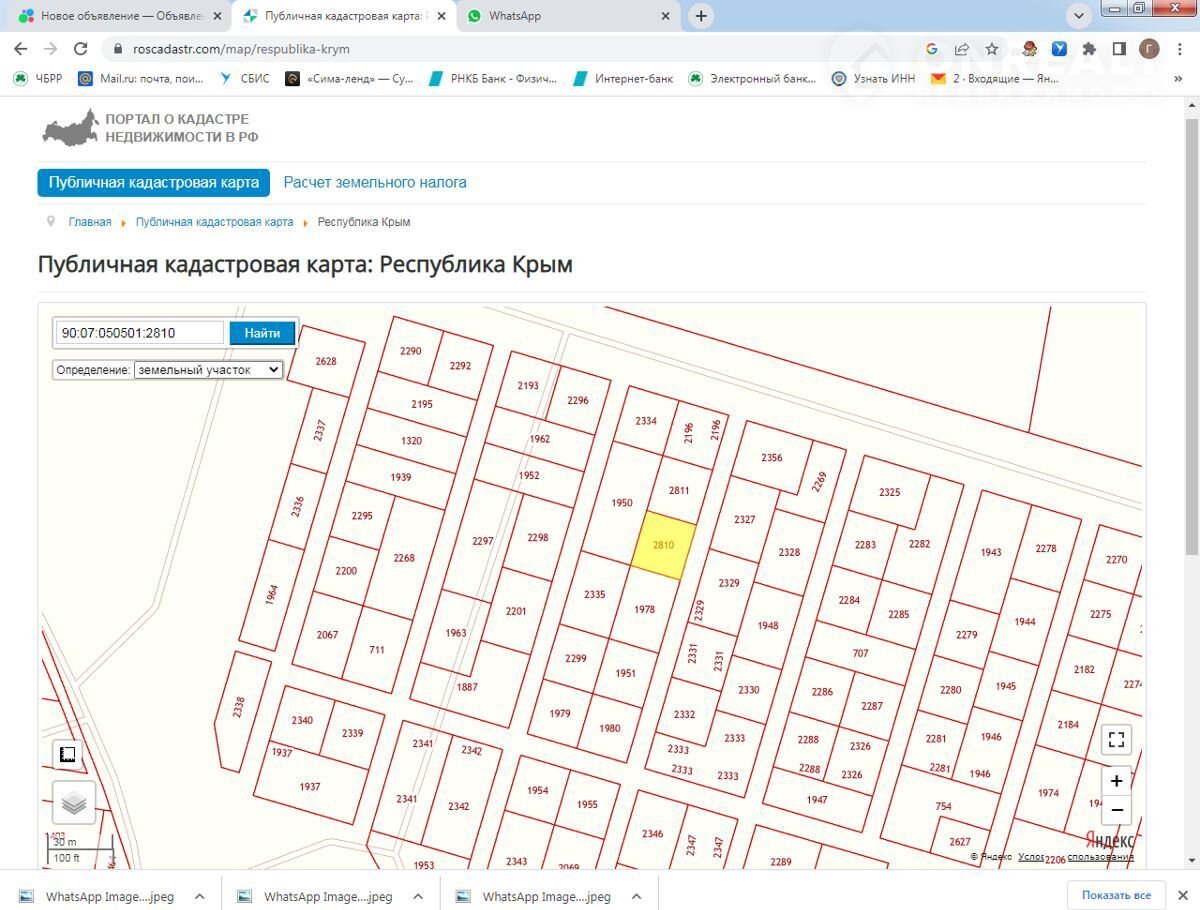Click the cadastral number search field
Screen dimensions: 1200x910
click(x=139, y=333)
